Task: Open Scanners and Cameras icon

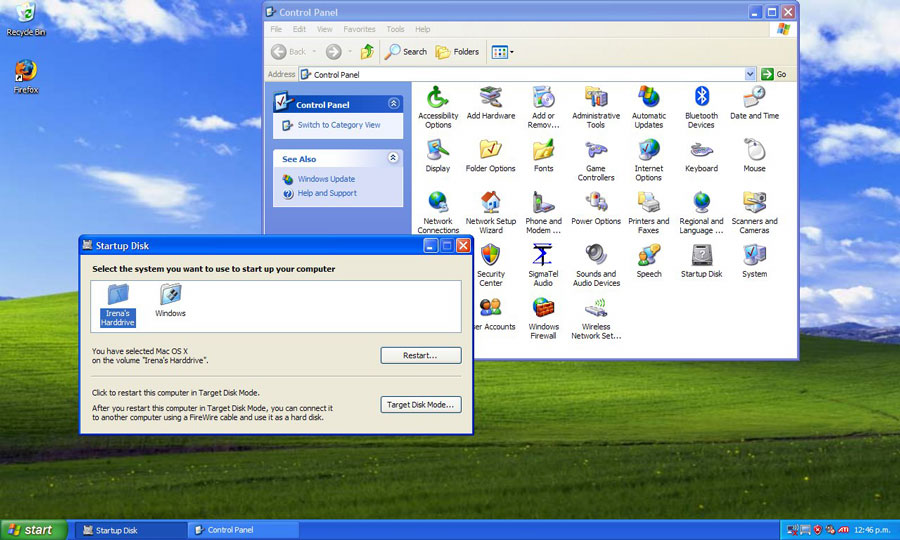Action: (754, 212)
